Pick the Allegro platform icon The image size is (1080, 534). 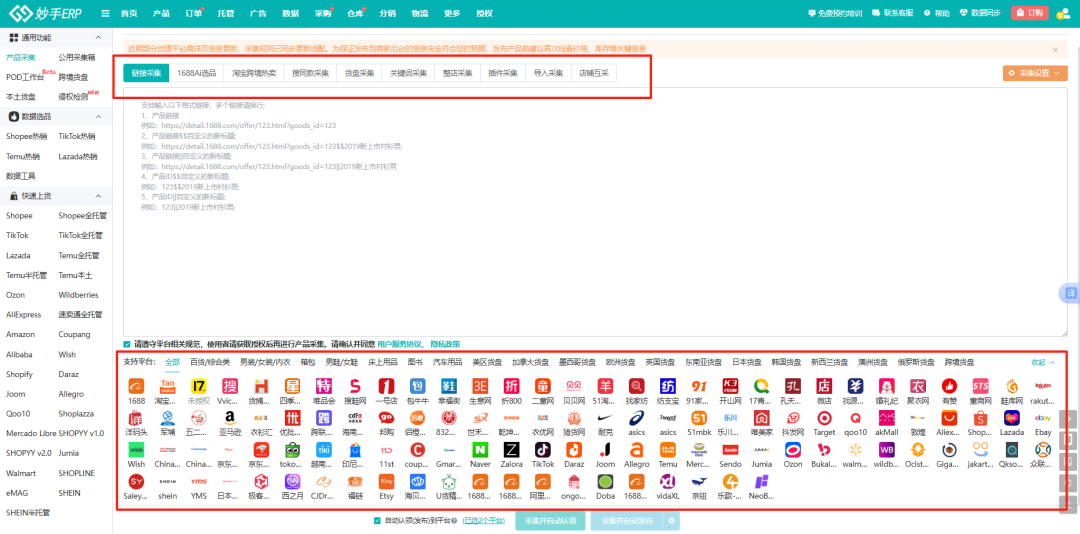(x=636, y=450)
